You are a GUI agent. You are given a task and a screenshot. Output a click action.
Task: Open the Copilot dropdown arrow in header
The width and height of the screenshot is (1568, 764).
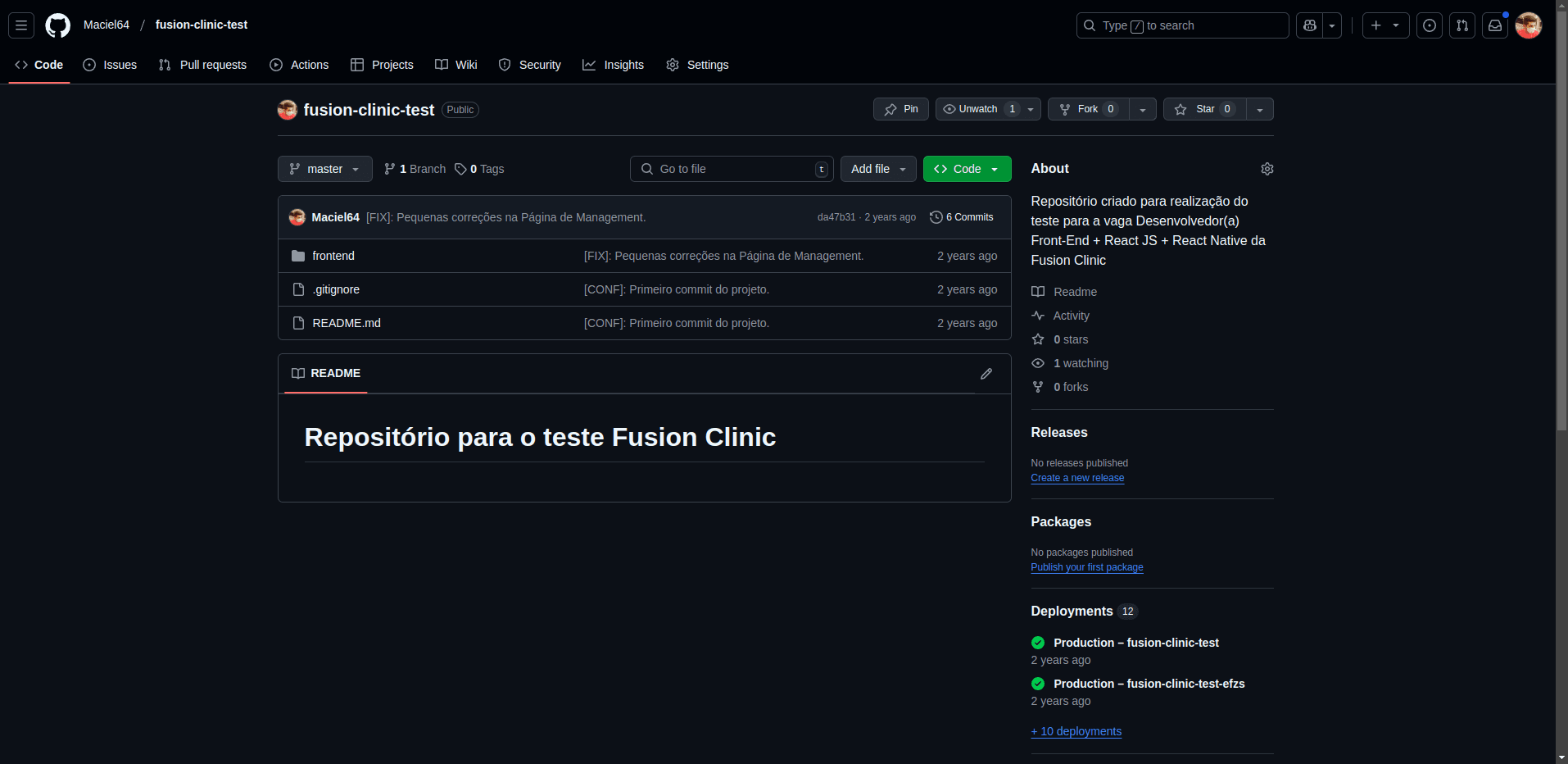[1332, 25]
